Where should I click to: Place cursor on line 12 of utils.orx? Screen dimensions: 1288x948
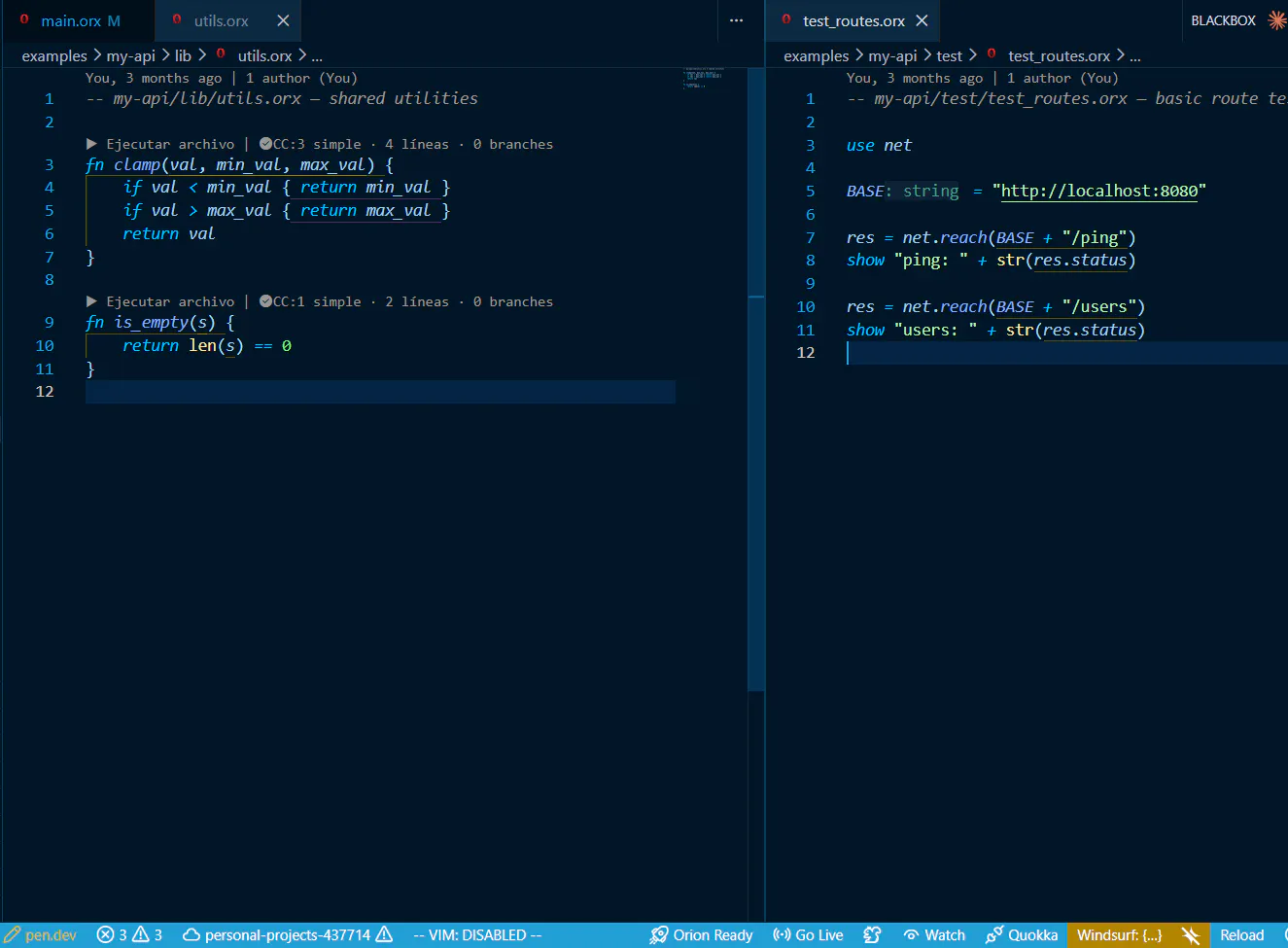pyautogui.click(x=380, y=392)
